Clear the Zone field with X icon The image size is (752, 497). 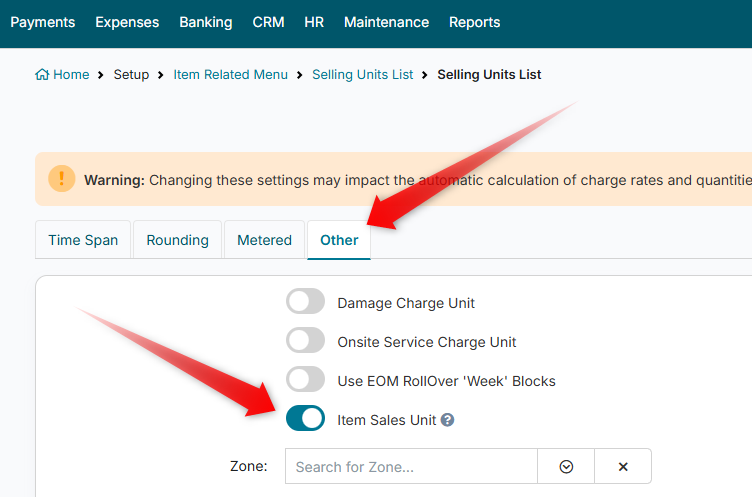point(623,467)
